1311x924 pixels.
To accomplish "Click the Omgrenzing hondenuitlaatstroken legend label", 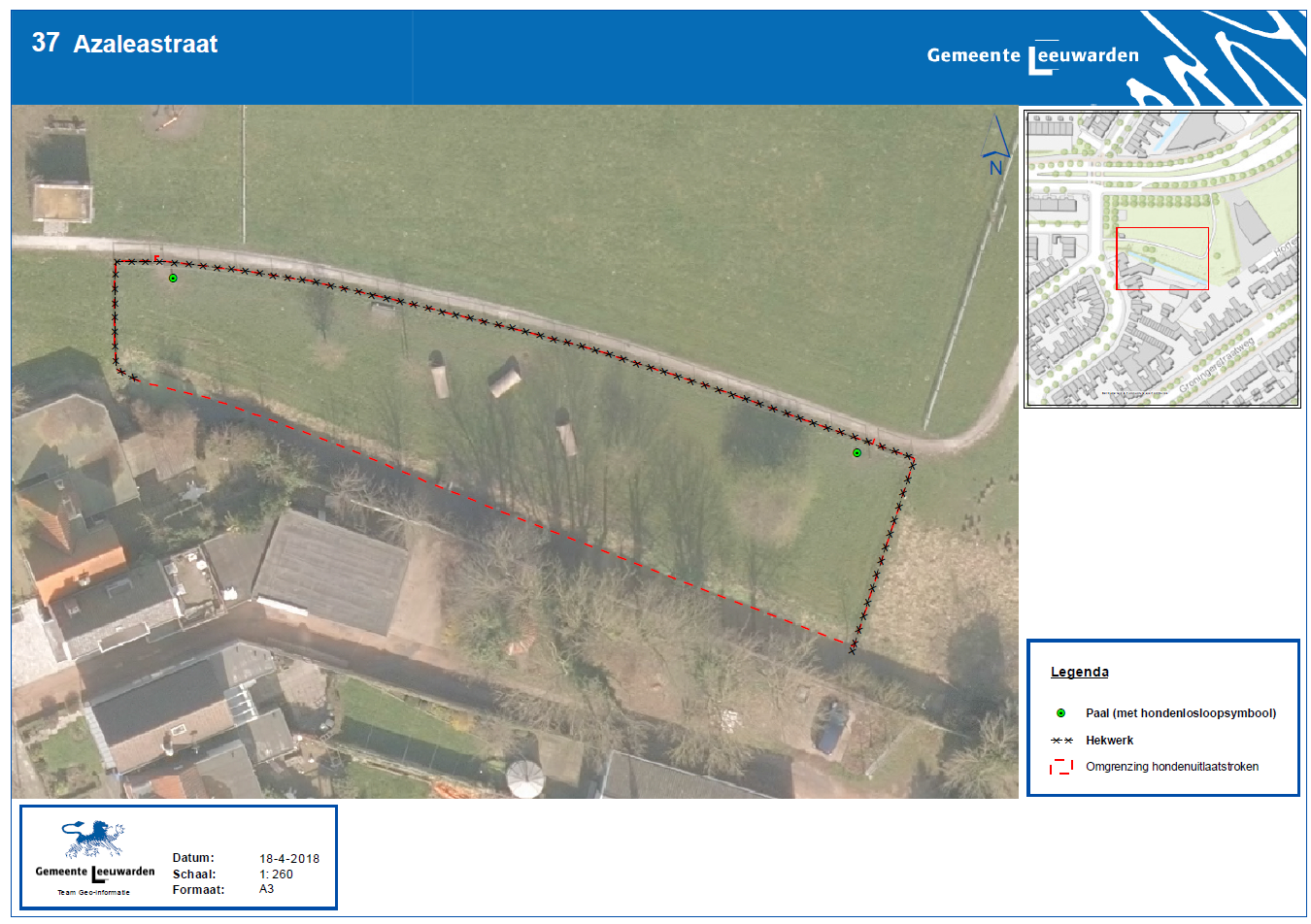I will click(x=1171, y=767).
